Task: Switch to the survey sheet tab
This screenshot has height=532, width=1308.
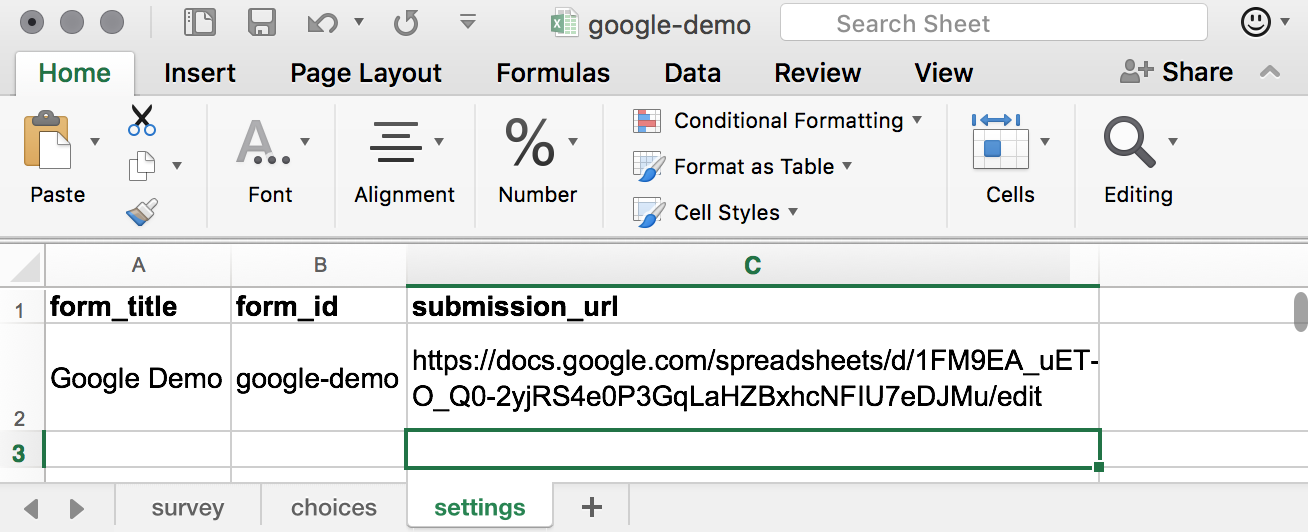Action: point(188,508)
